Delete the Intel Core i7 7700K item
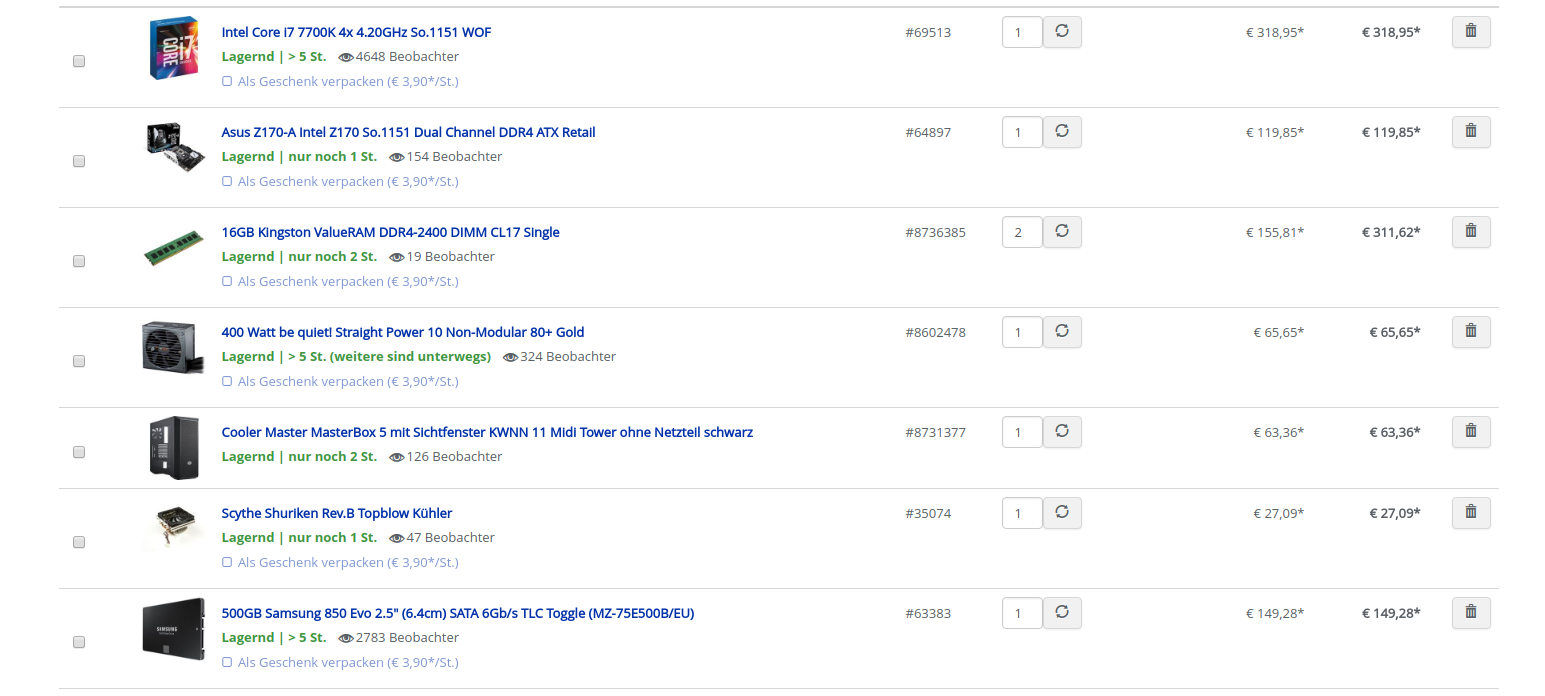This screenshot has height=696, width=1545. click(x=1470, y=32)
